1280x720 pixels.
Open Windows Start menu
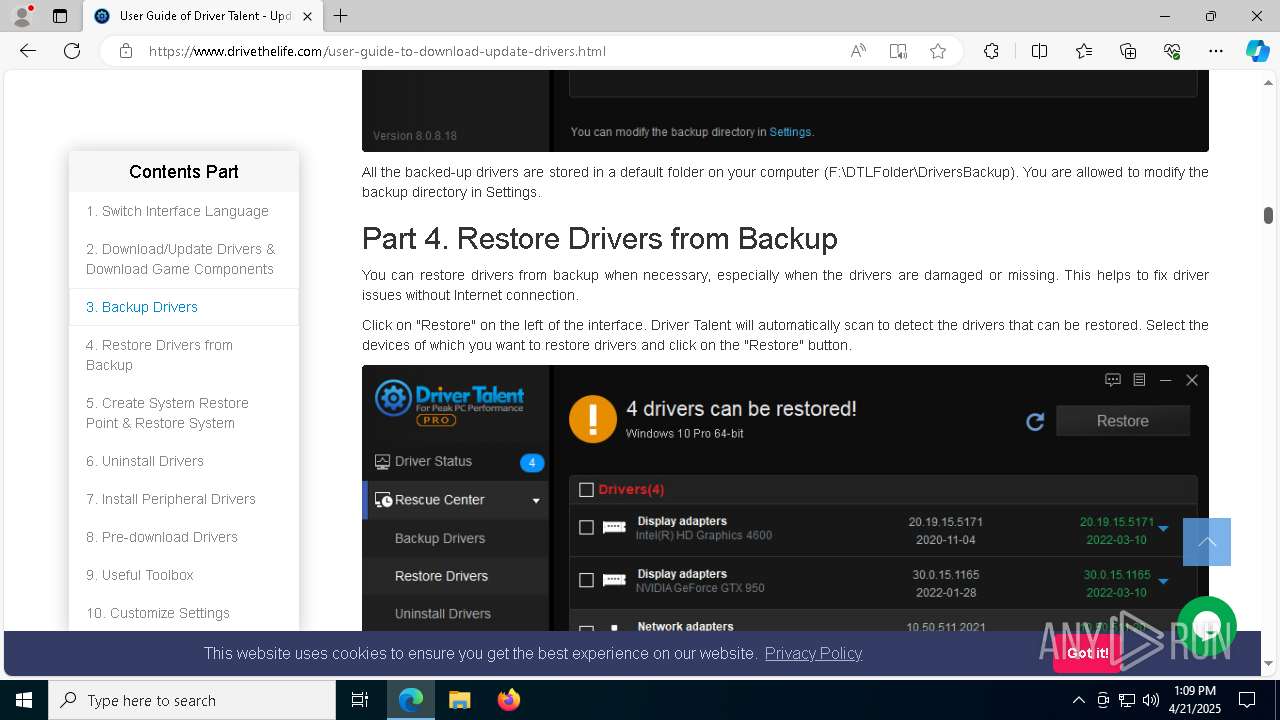(x=24, y=700)
